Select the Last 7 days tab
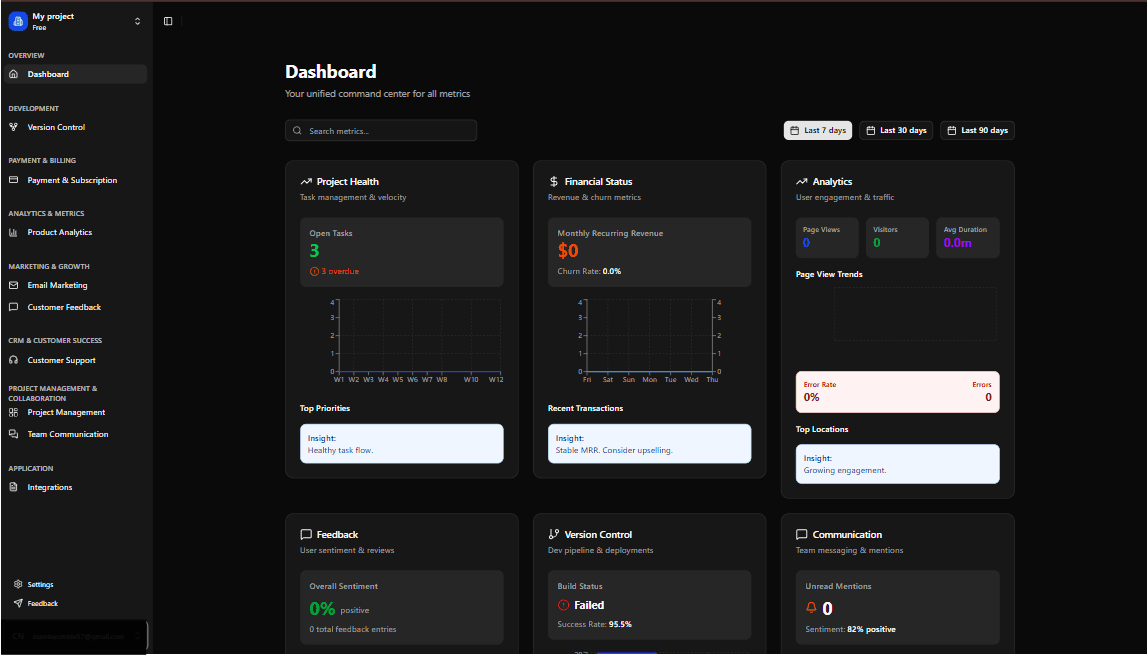The height and width of the screenshot is (656, 1147). coord(818,130)
